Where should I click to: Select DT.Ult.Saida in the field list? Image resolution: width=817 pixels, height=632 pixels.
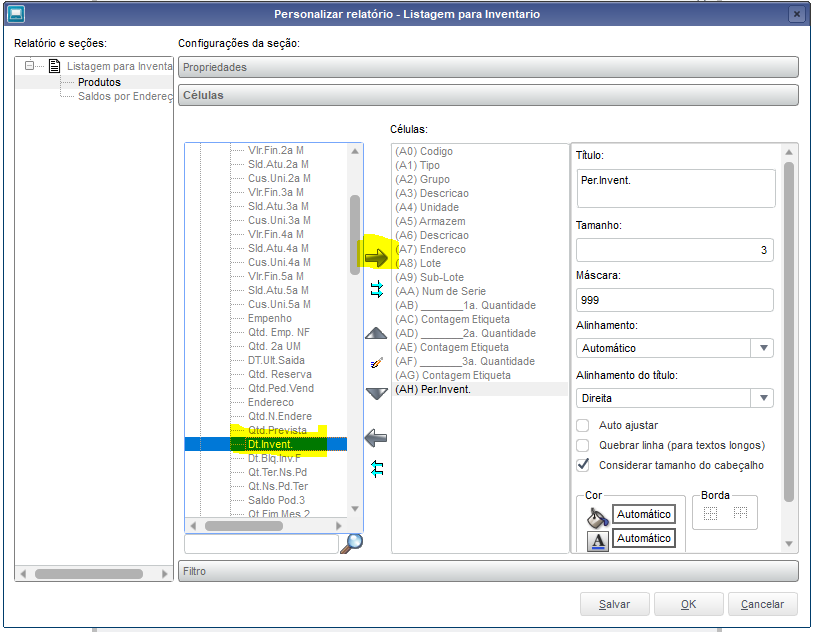(x=276, y=361)
